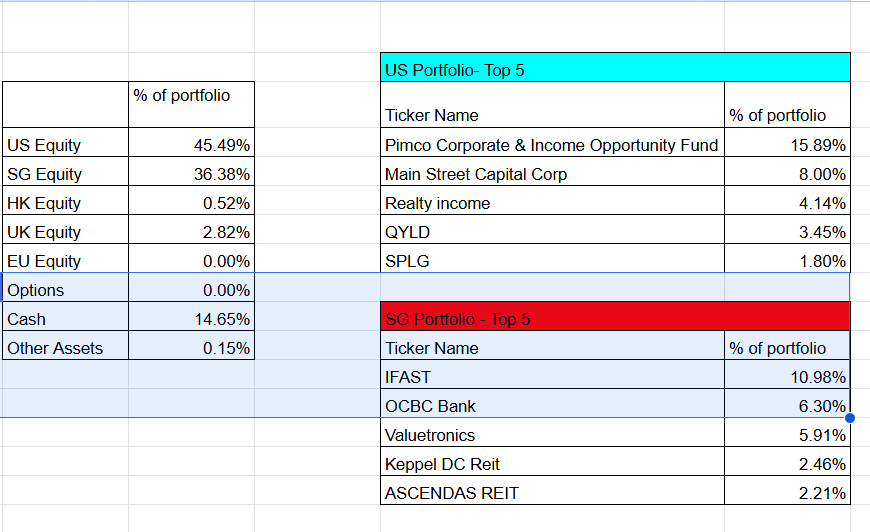Select the Realty income 4.14% value

point(787,203)
